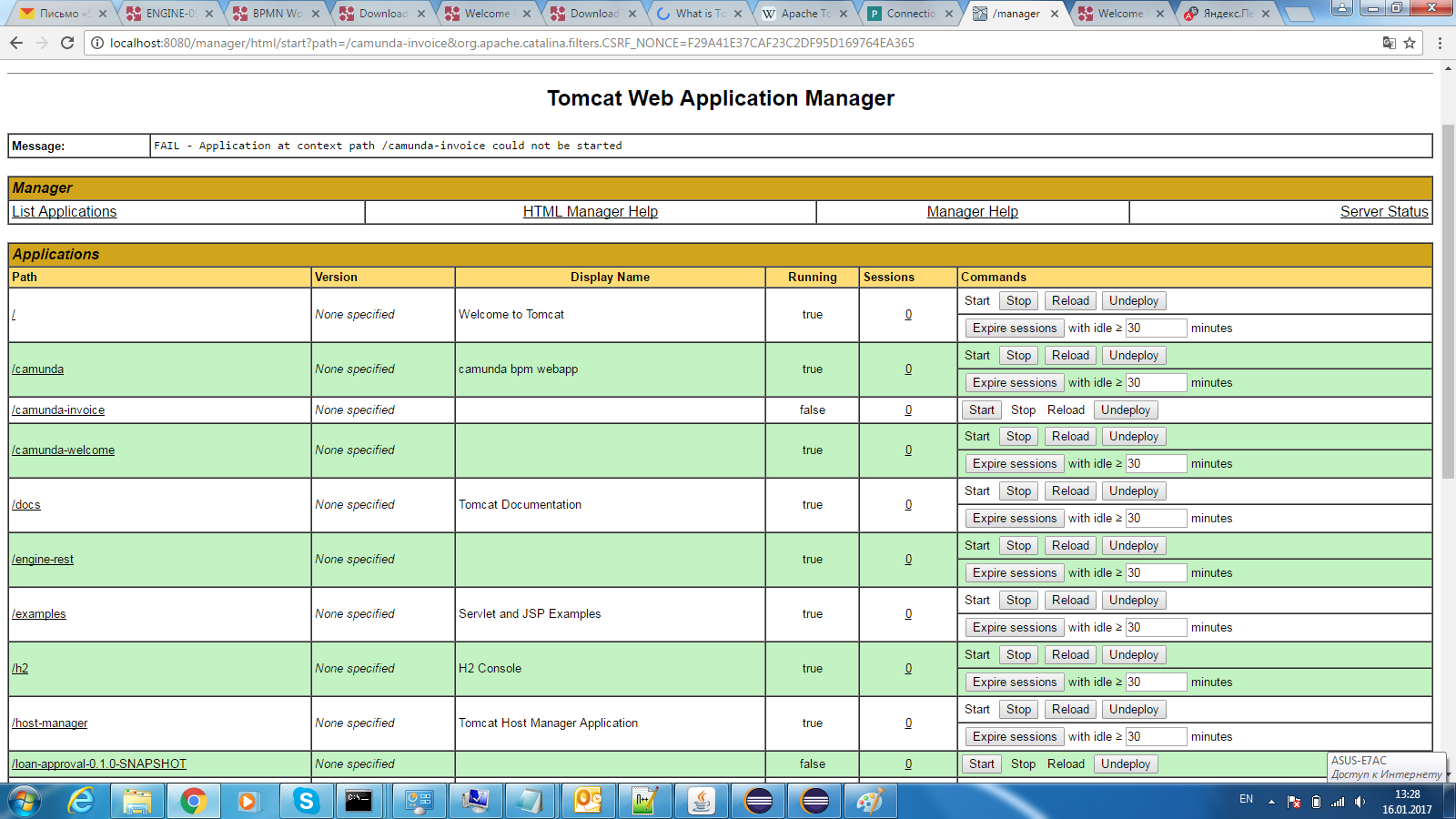Open the media player taskbar icon
The image size is (1456, 819).
[248, 802]
